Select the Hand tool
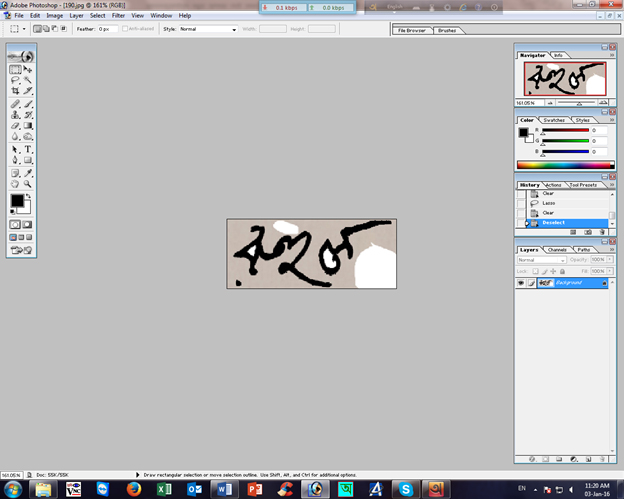Viewport: 624px width, 499px height. (15, 184)
